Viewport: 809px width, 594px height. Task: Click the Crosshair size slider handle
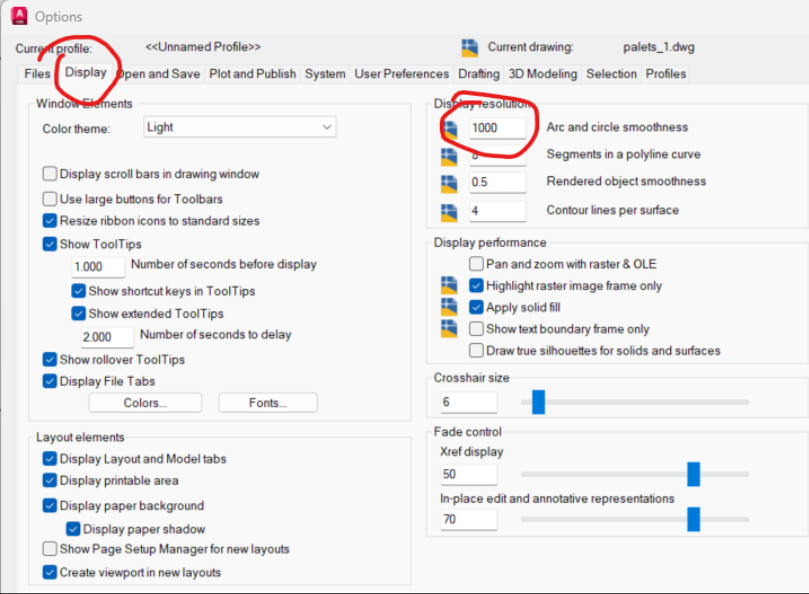tap(538, 402)
